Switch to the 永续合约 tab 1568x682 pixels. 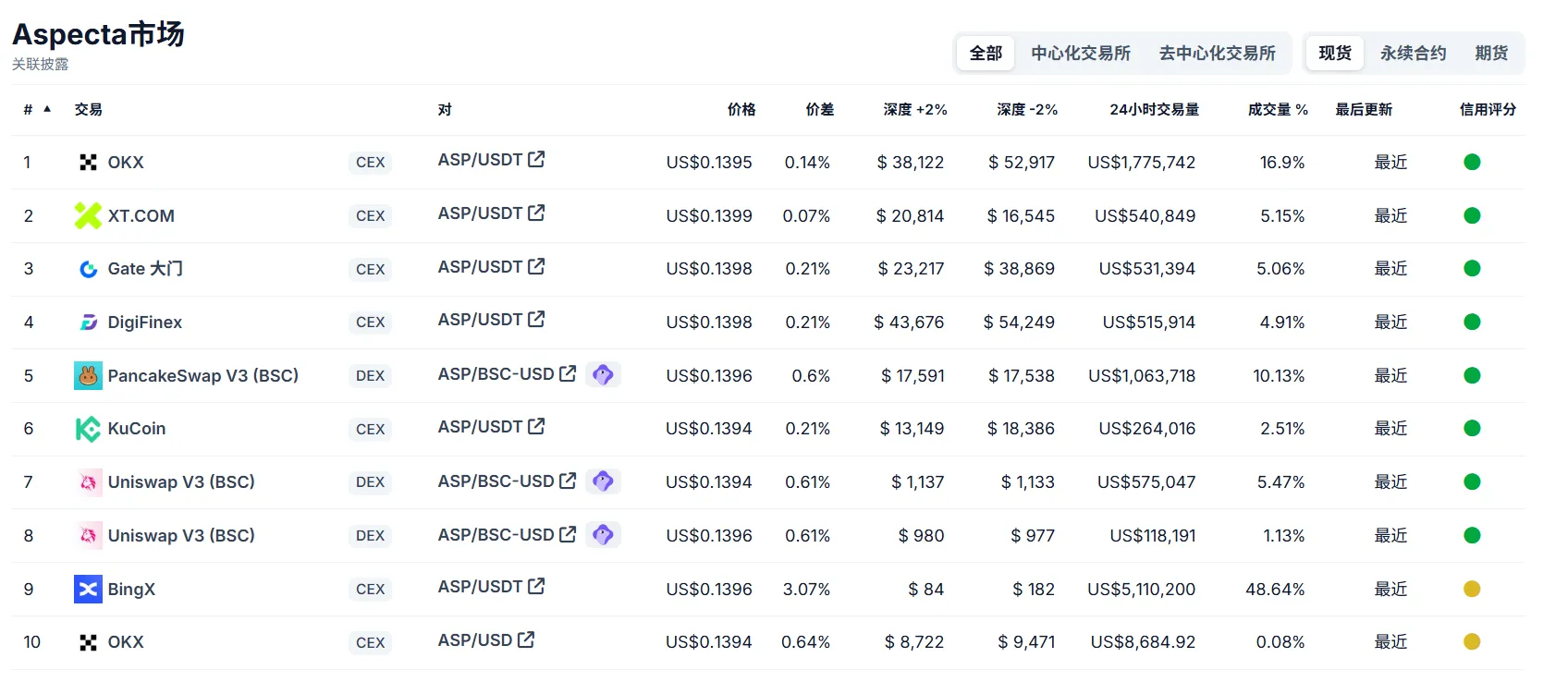[x=1413, y=54]
